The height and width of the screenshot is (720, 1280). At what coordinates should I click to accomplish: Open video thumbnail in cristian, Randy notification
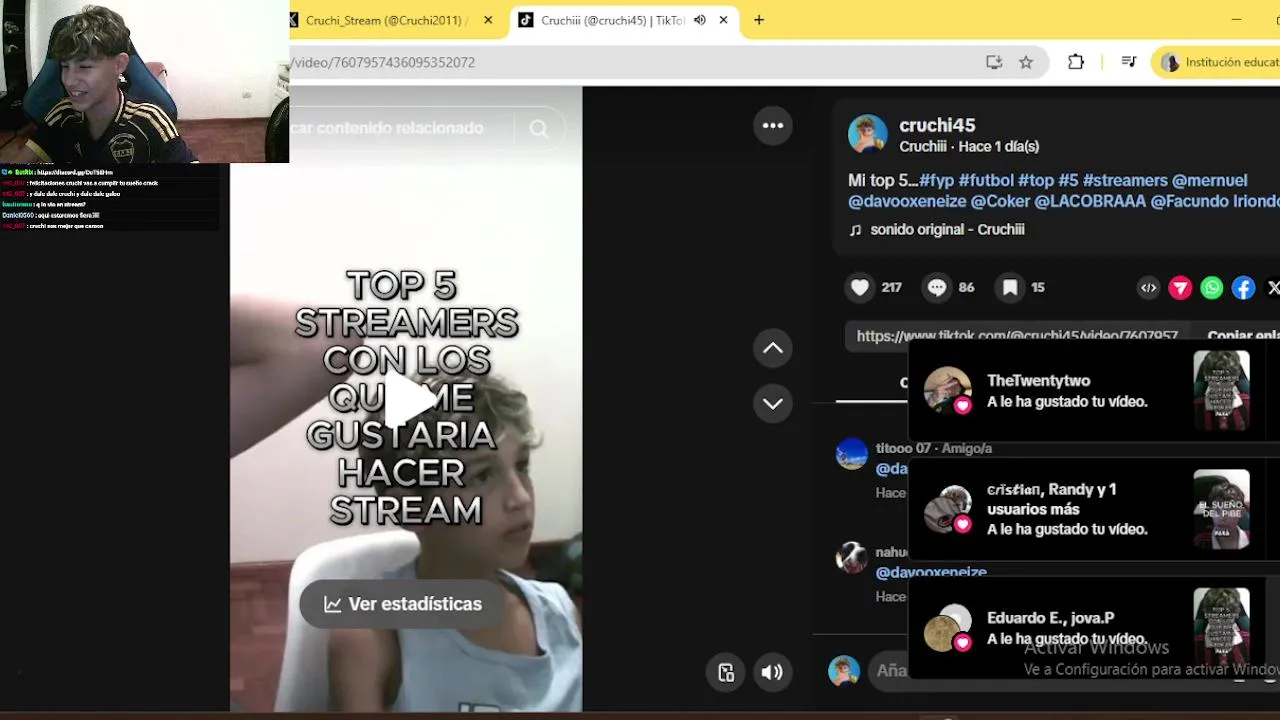pyautogui.click(x=1221, y=509)
